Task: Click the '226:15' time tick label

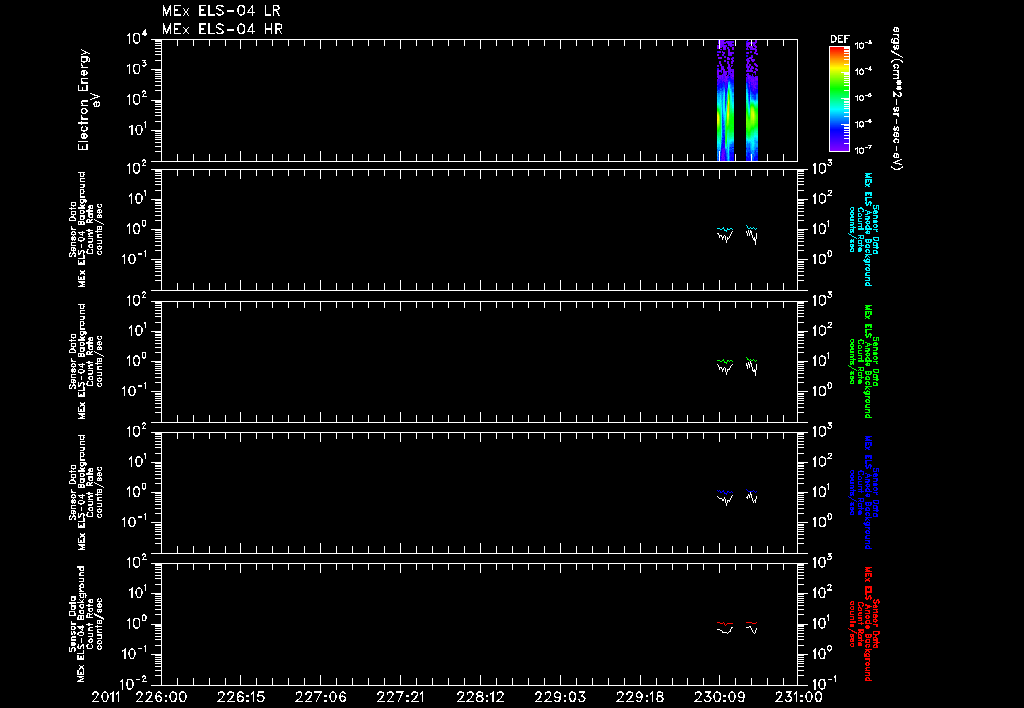Action: click(x=241, y=698)
